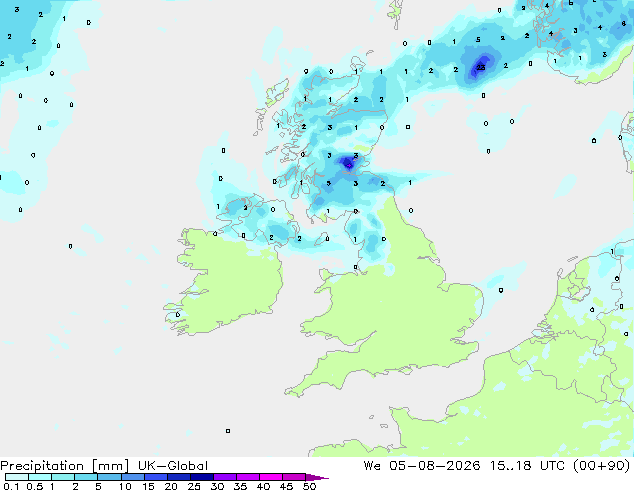The height and width of the screenshot is (490, 634).
Task: Click the legend value "50"
Action: [309, 486]
